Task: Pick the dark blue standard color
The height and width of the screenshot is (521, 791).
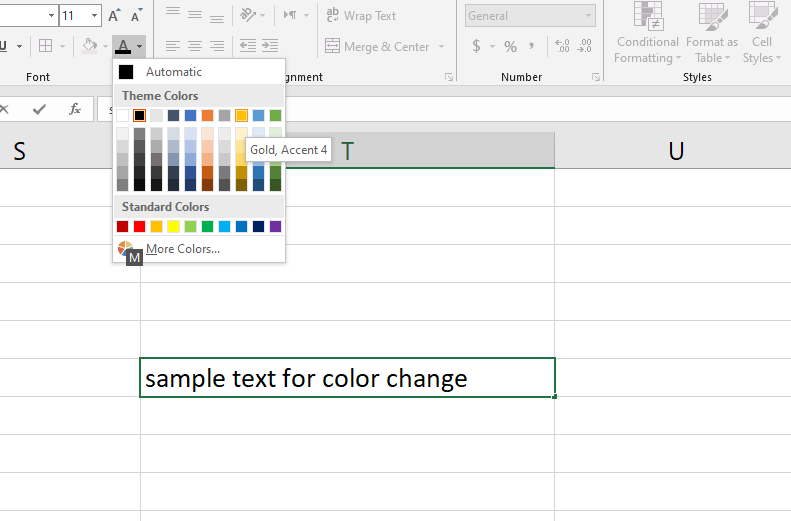Action: click(258, 226)
